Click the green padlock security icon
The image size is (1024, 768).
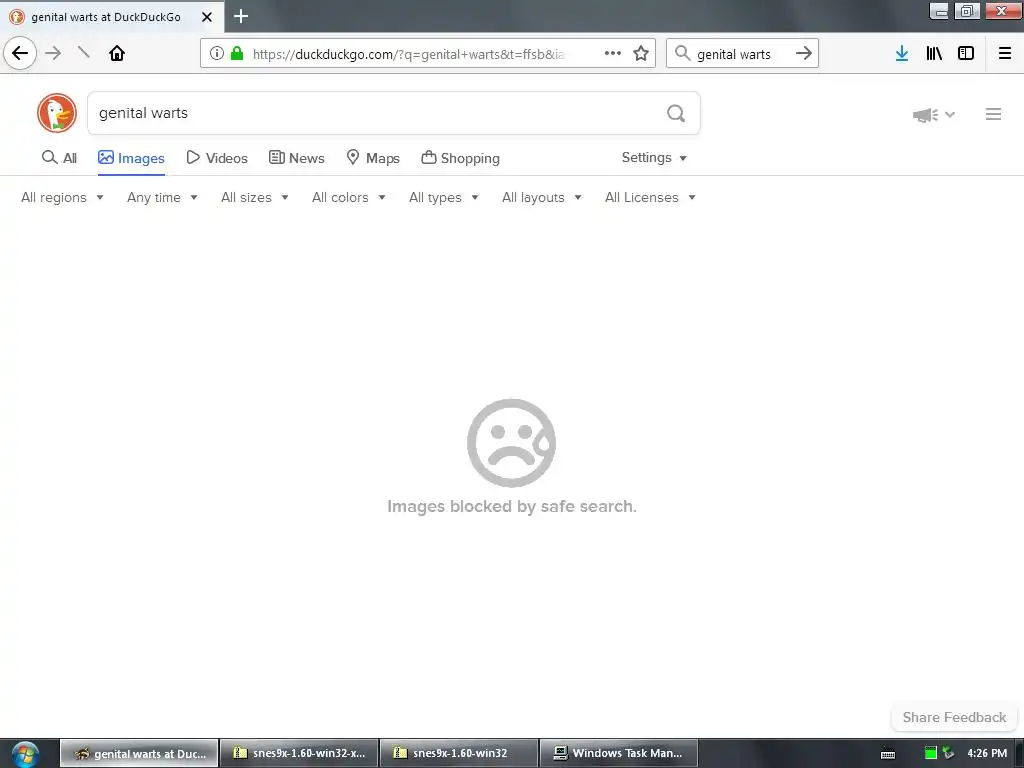(x=237, y=53)
